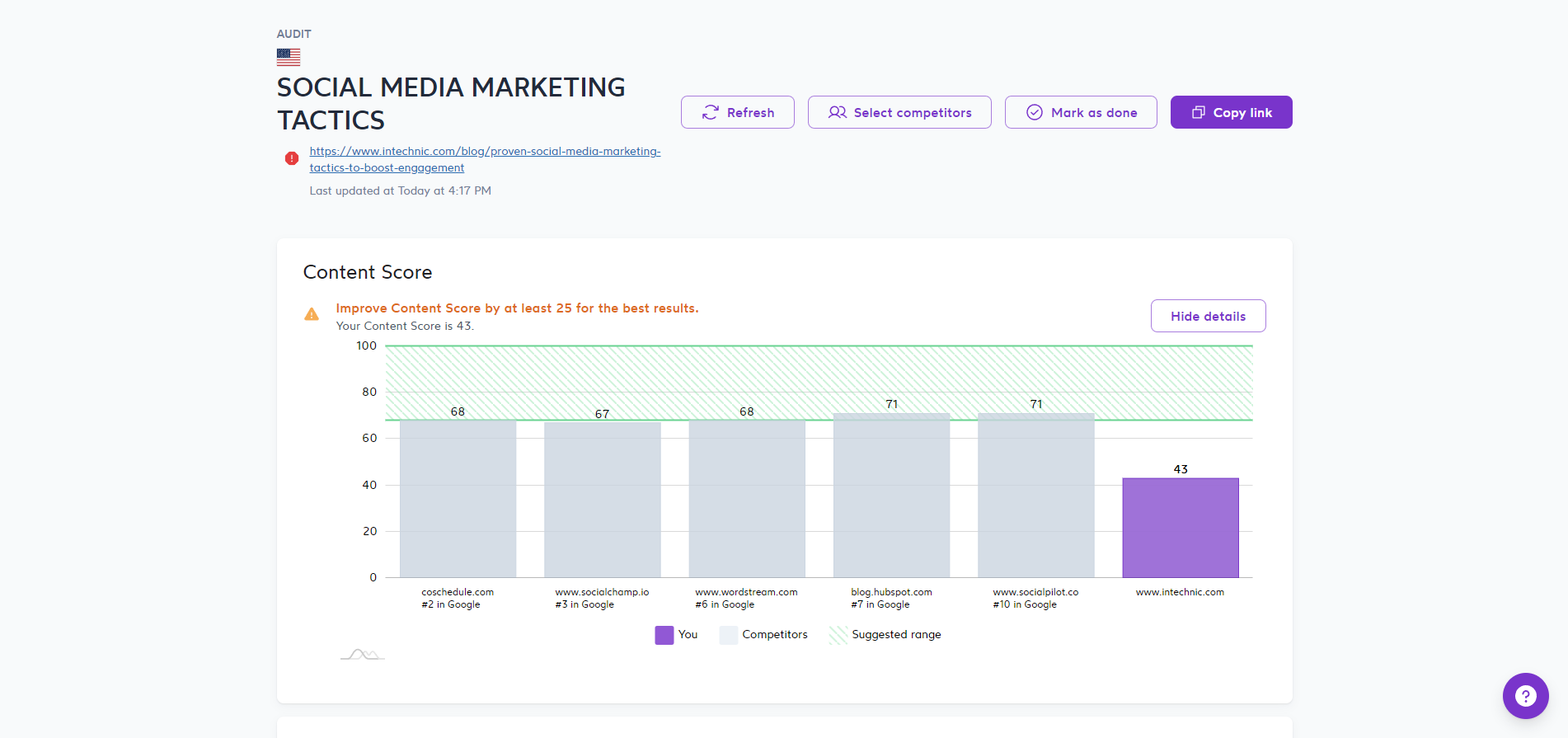Click the 'Content Score' heading
This screenshot has width=1568, height=738.
click(x=368, y=272)
